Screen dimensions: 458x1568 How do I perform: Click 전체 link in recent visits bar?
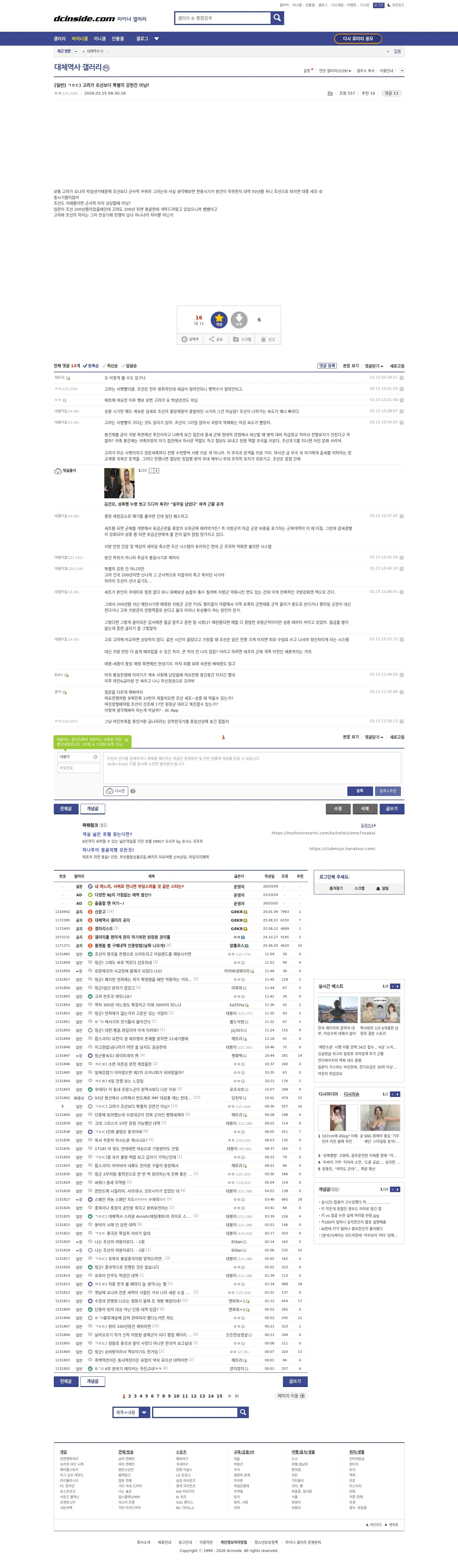point(397,52)
